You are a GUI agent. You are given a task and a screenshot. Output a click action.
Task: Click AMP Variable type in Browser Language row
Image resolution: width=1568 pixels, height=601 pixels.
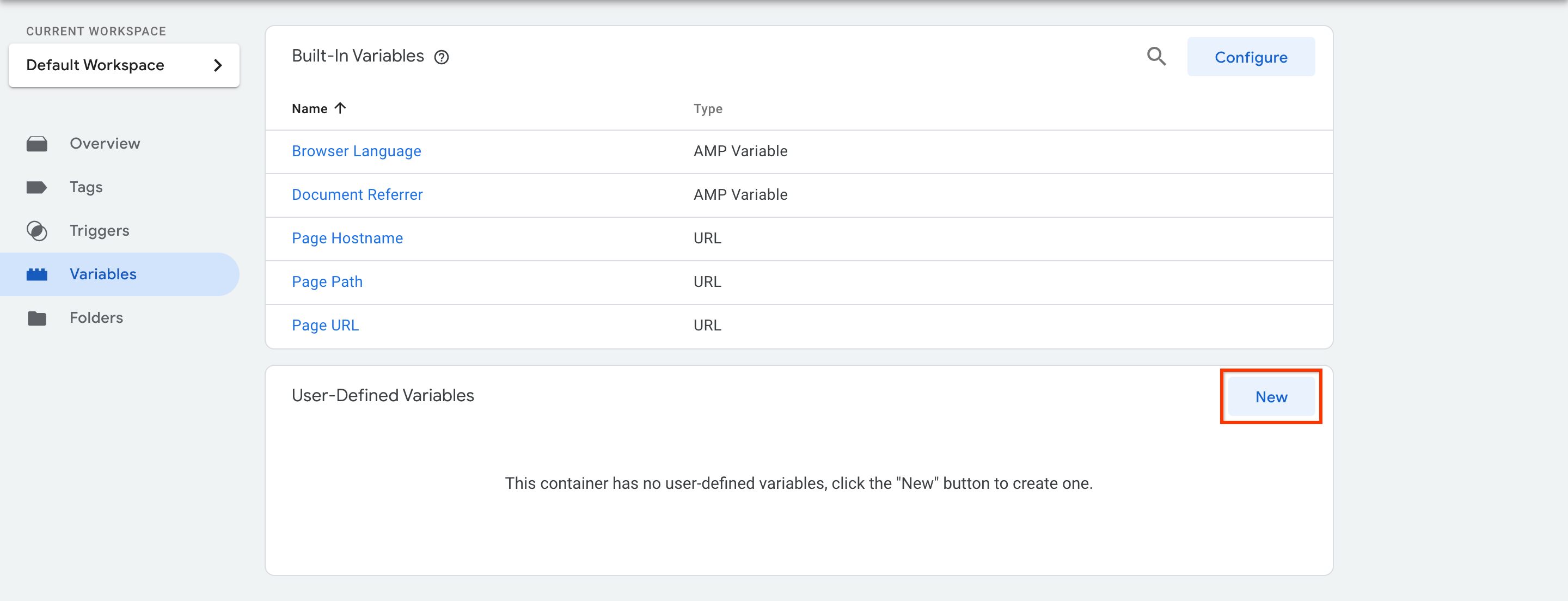(741, 151)
